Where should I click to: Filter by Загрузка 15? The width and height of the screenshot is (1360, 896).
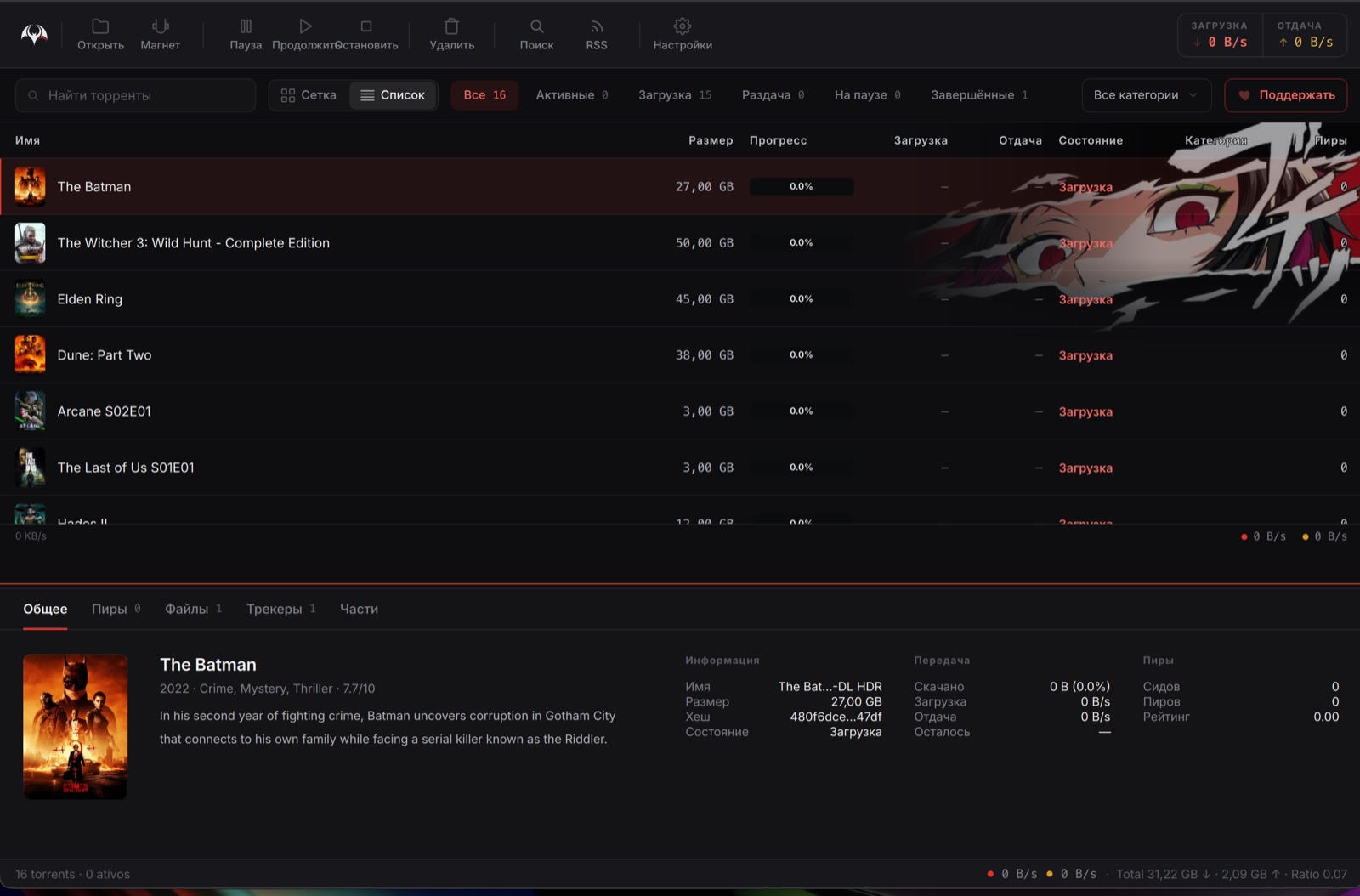pos(675,95)
